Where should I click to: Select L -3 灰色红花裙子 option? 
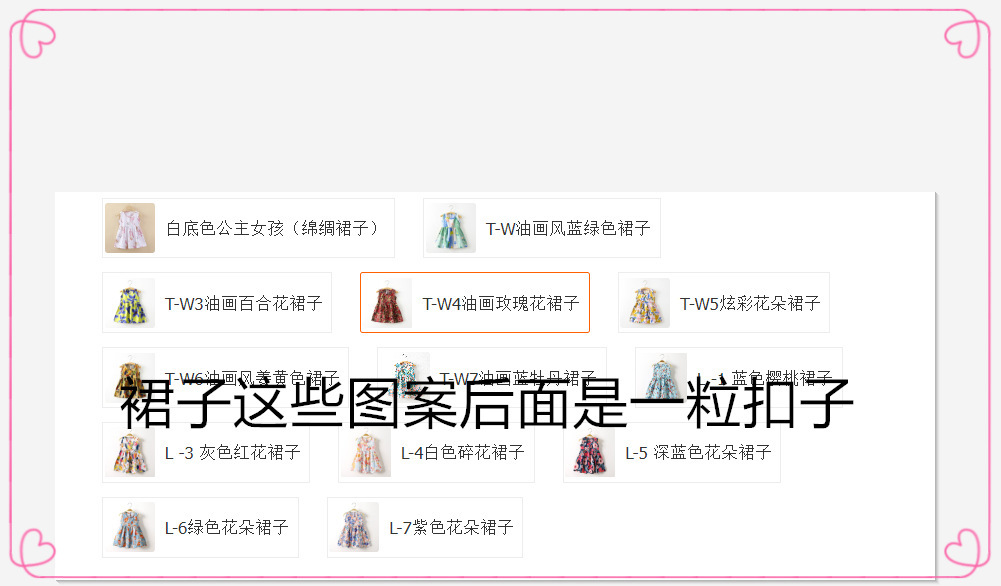(206, 453)
